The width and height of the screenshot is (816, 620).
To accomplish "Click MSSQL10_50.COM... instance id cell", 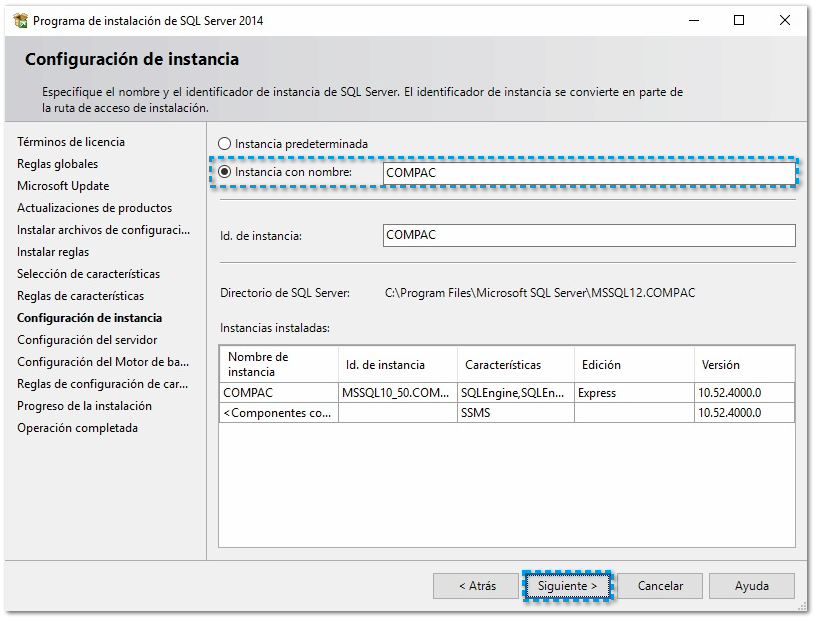I will pos(398,393).
